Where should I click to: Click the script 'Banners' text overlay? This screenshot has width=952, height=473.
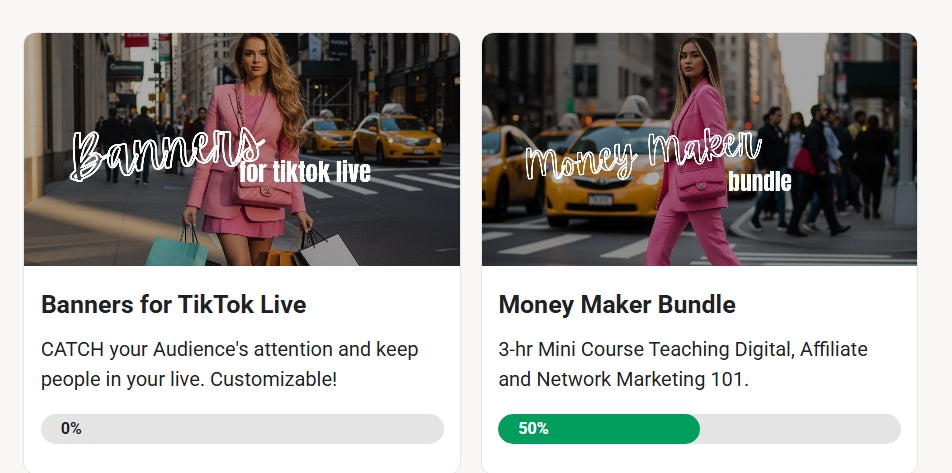tap(167, 154)
